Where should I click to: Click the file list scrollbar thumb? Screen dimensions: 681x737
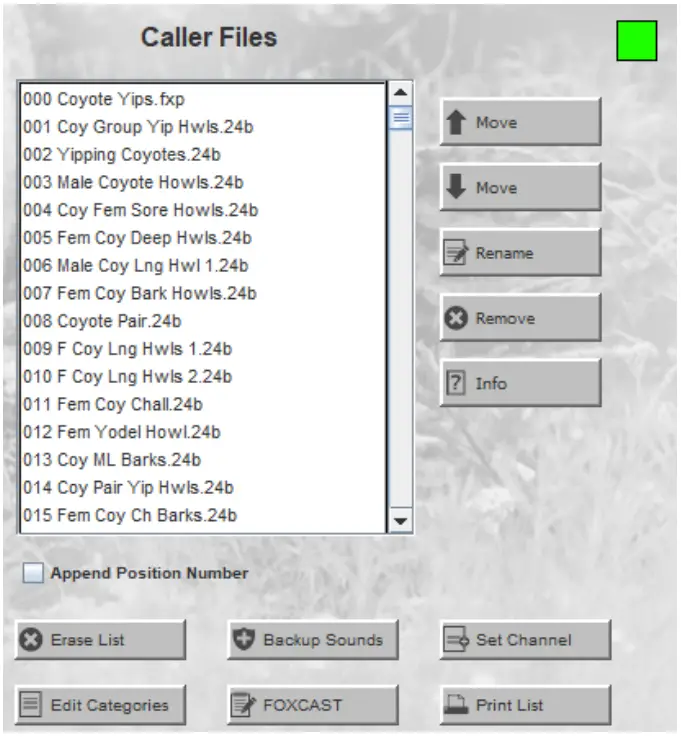(x=400, y=118)
